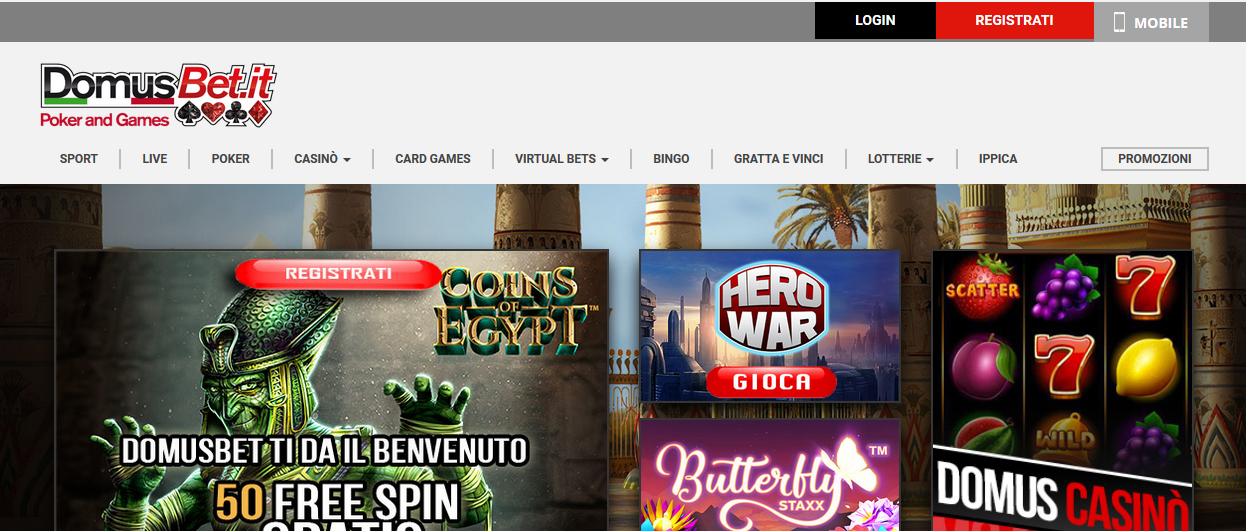Expand the LOTTERIE dropdown menu

coord(901,159)
